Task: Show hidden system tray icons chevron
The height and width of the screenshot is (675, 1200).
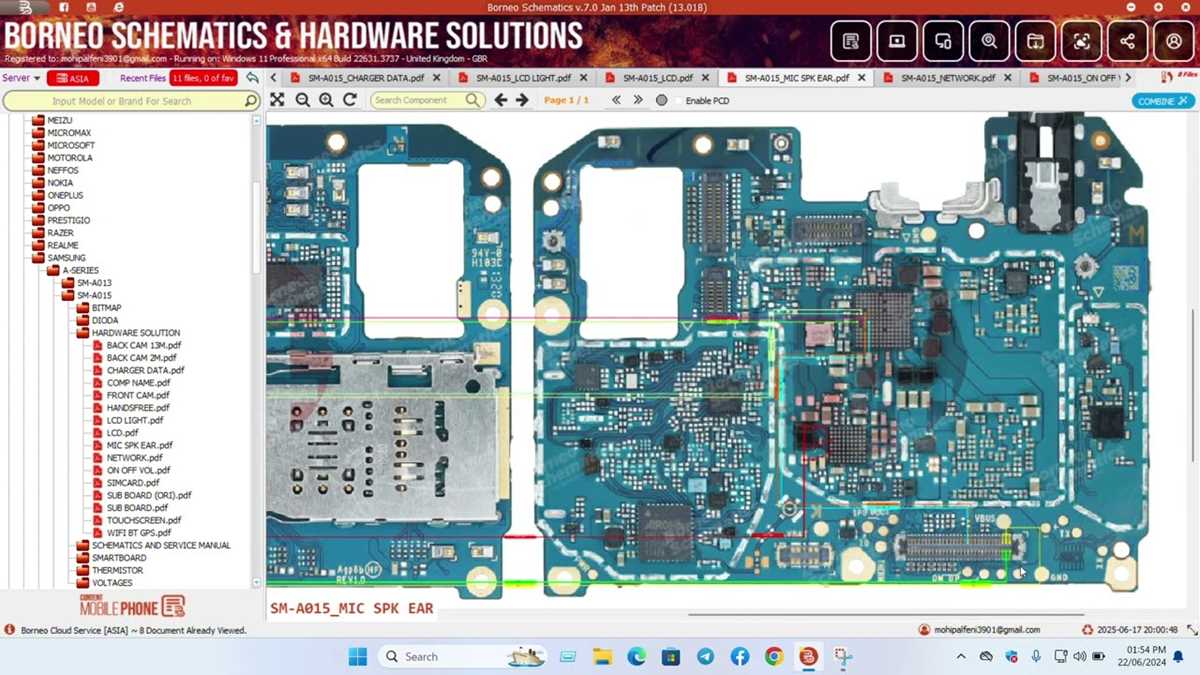Action: coord(961,657)
